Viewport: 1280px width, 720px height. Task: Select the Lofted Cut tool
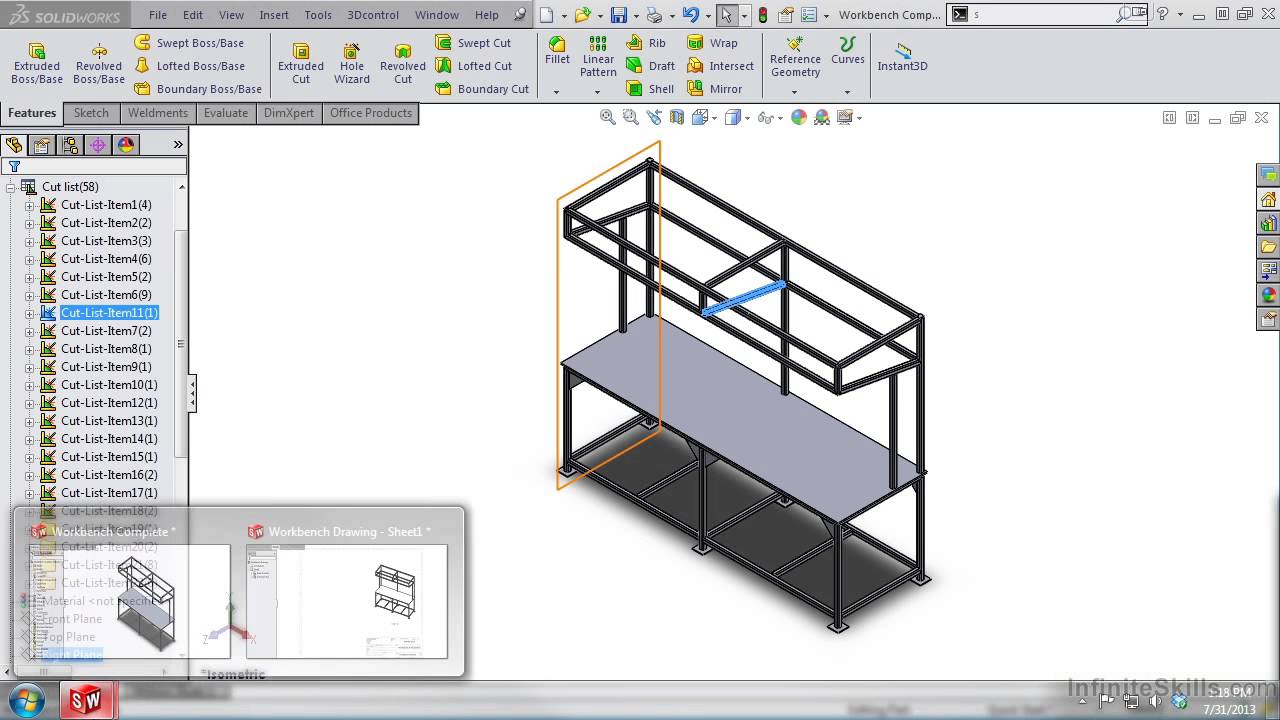coord(473,66)
